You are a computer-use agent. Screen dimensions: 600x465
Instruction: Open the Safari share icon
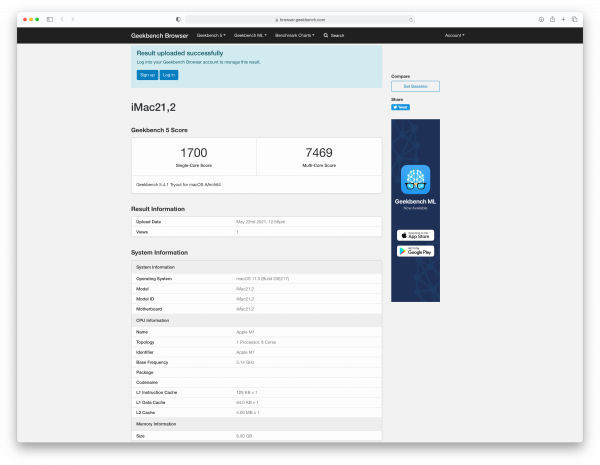tap(552, 19)
